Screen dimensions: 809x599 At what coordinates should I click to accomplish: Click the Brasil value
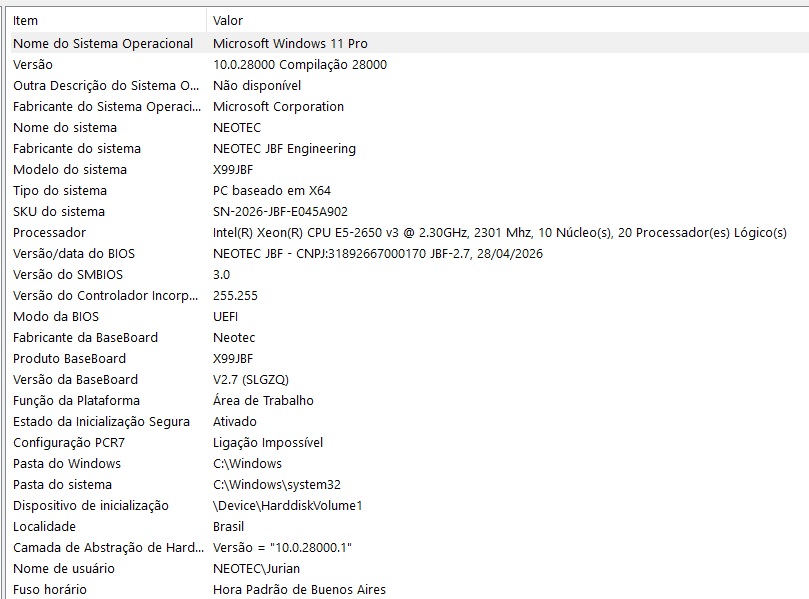tap(228, 527)
